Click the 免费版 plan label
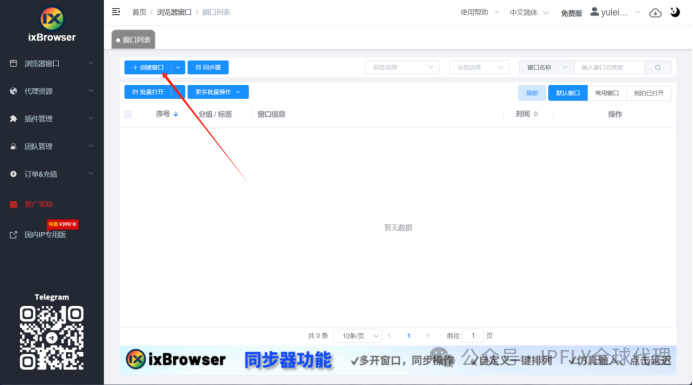Image resolution: width=693 pixels, height=385 pixels. pos(571,13)
